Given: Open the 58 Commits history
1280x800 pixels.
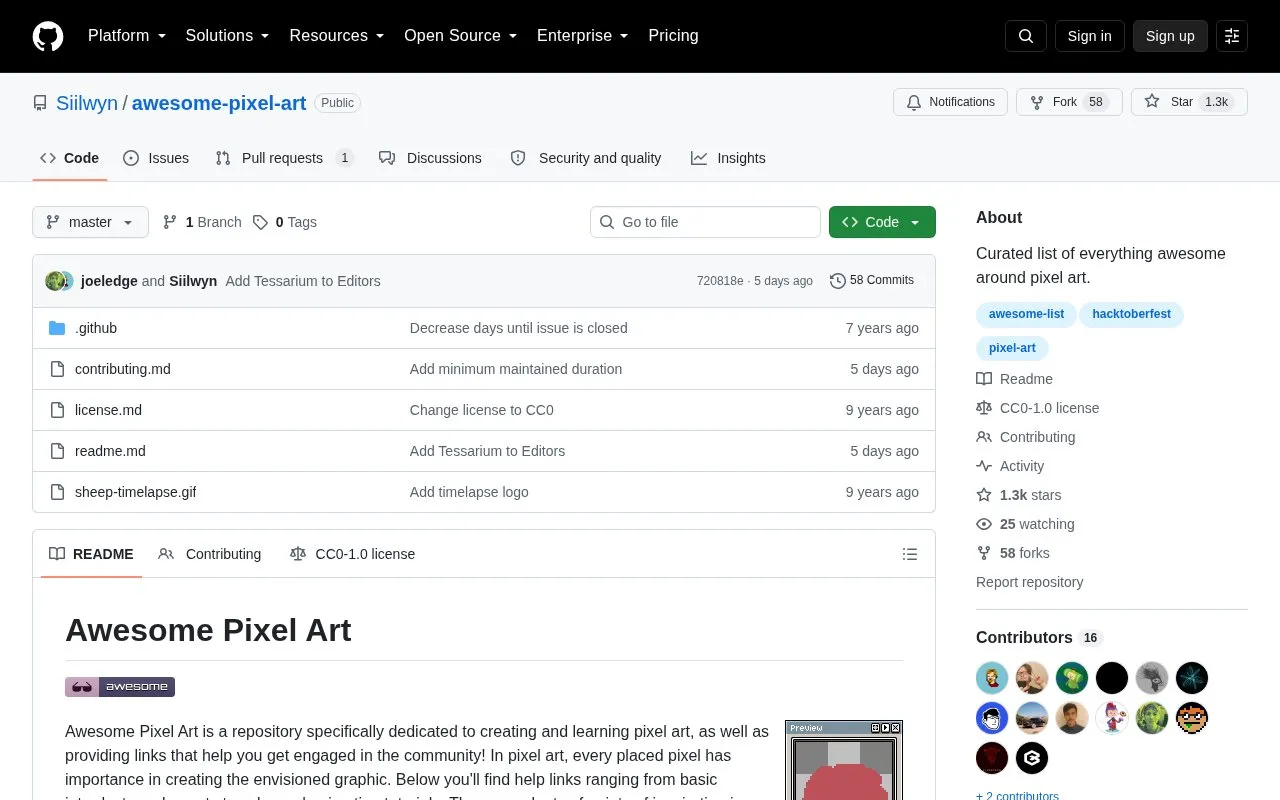Looking at the screenshot, I should 872,280.
